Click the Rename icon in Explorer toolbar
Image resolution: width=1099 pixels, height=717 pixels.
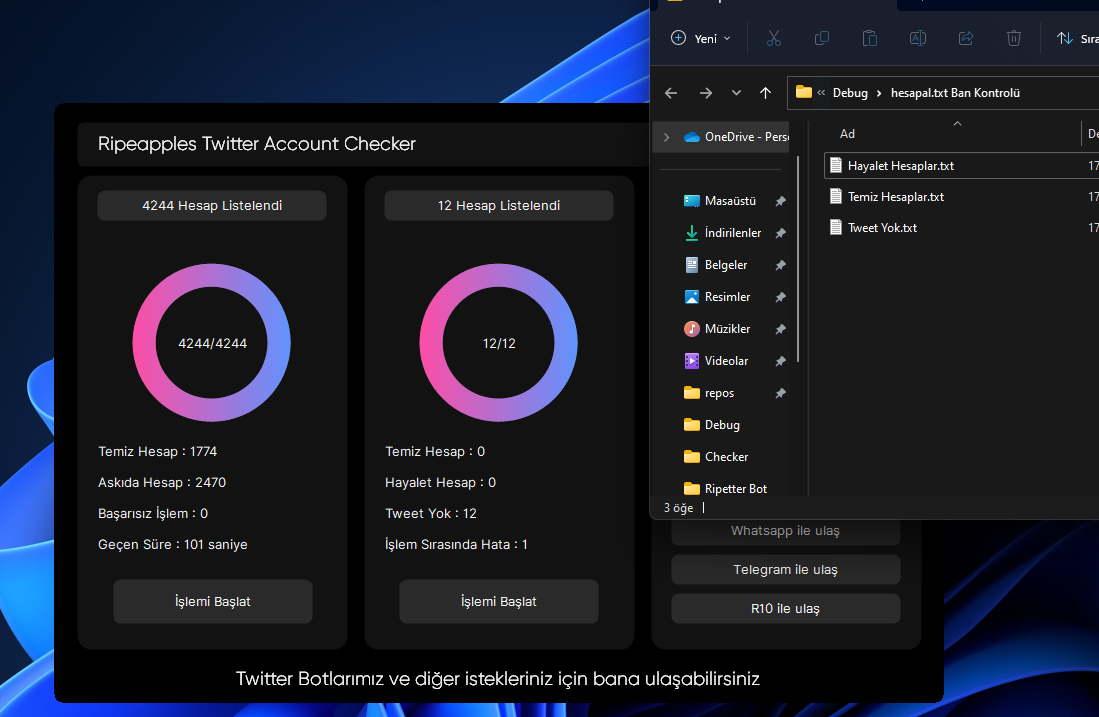click(917, 39)
